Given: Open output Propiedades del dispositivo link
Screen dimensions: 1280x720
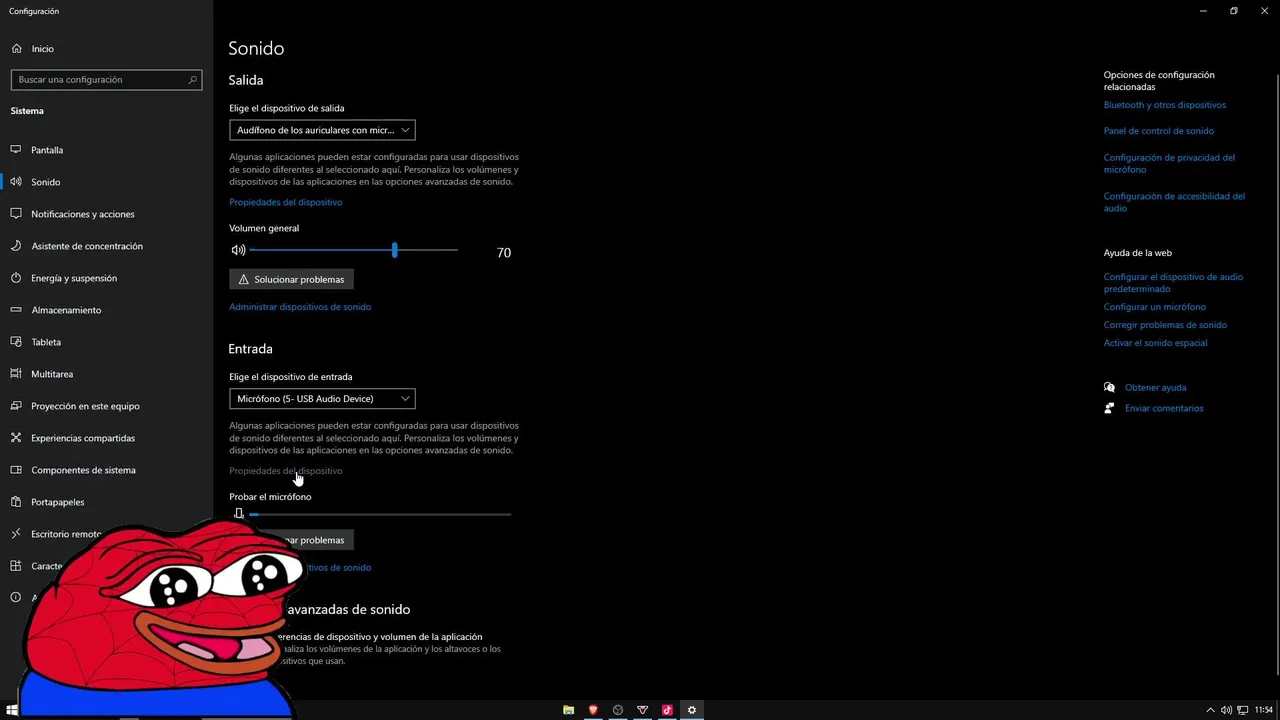Looking at the screenshot, I should [x=285, y=202].
